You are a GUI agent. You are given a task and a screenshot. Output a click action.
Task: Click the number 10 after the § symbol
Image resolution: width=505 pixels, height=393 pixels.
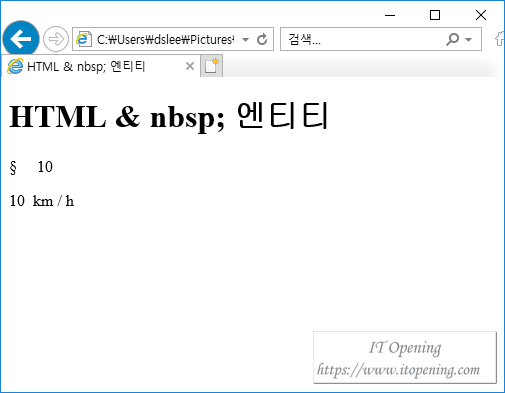point(45,167)
